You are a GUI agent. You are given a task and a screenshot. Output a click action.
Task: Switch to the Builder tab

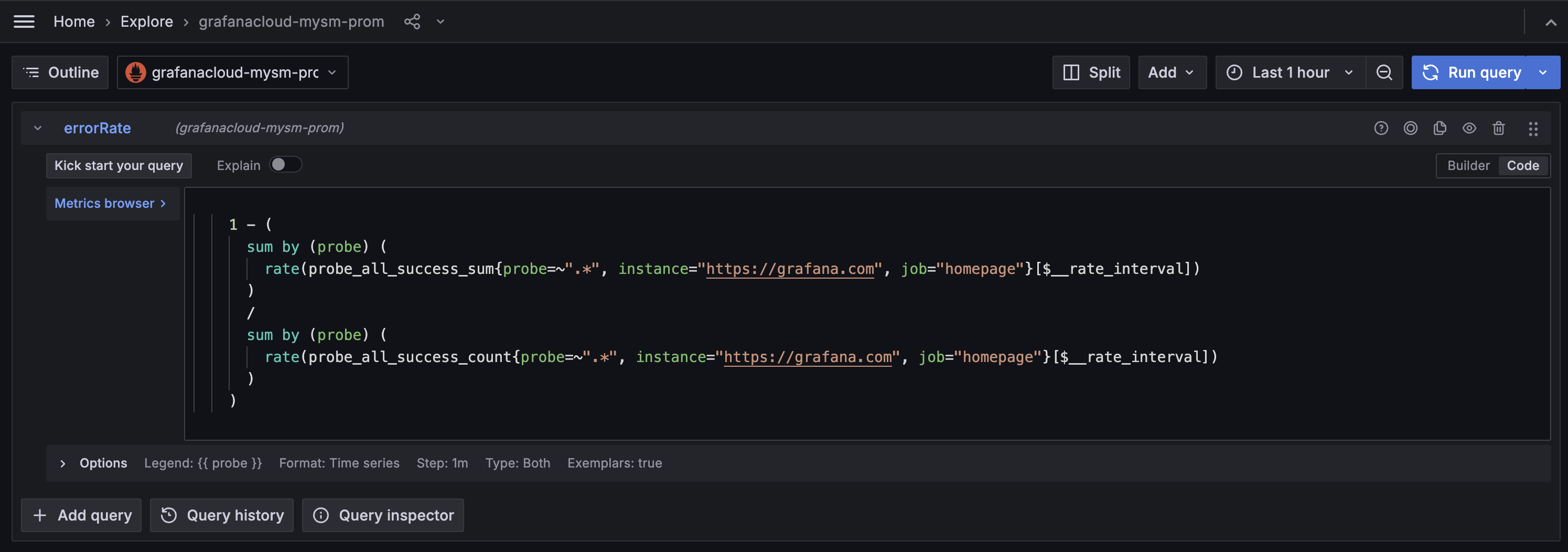(x=1468, y=165)
